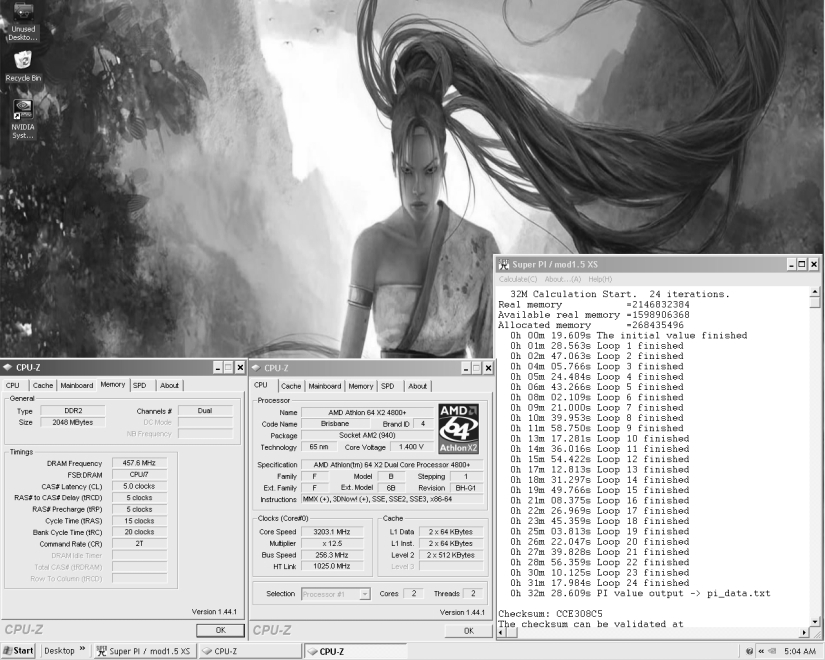Image resolution: width=825 pixels, height=660 pixels.
Task: Open the About...(A) menu in Super PI
Action: (x=563, y=279)
